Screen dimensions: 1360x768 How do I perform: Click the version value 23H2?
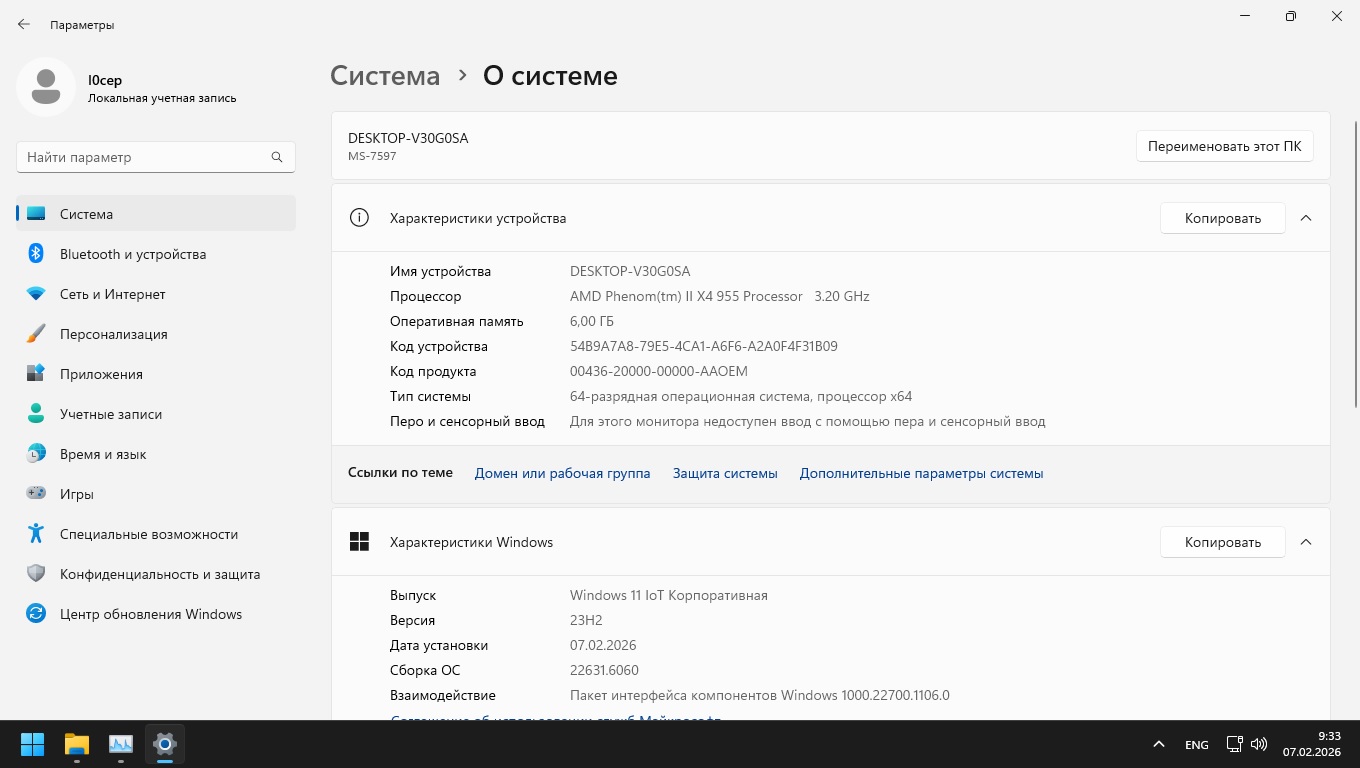(586, 620)
